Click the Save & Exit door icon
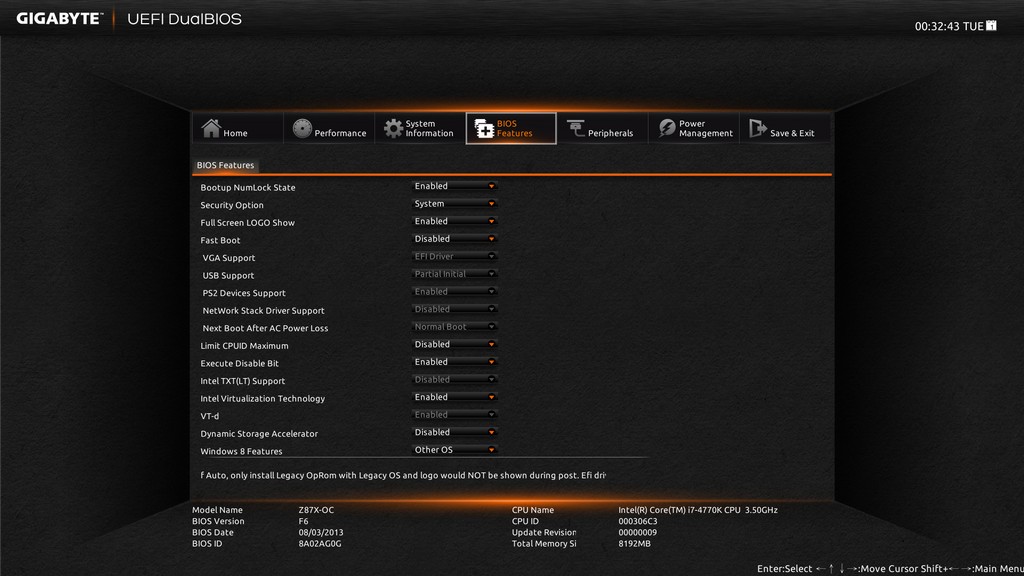Screen dimensions: 1024x576 point(758,128)
